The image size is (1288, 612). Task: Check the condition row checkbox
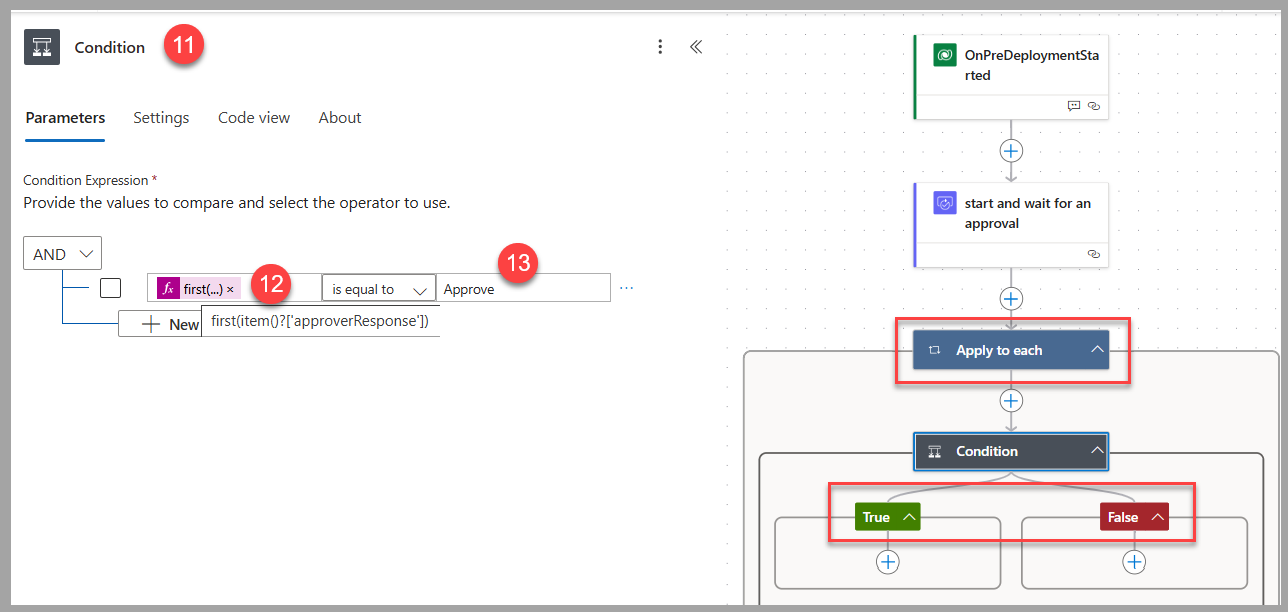click(110, 287)
